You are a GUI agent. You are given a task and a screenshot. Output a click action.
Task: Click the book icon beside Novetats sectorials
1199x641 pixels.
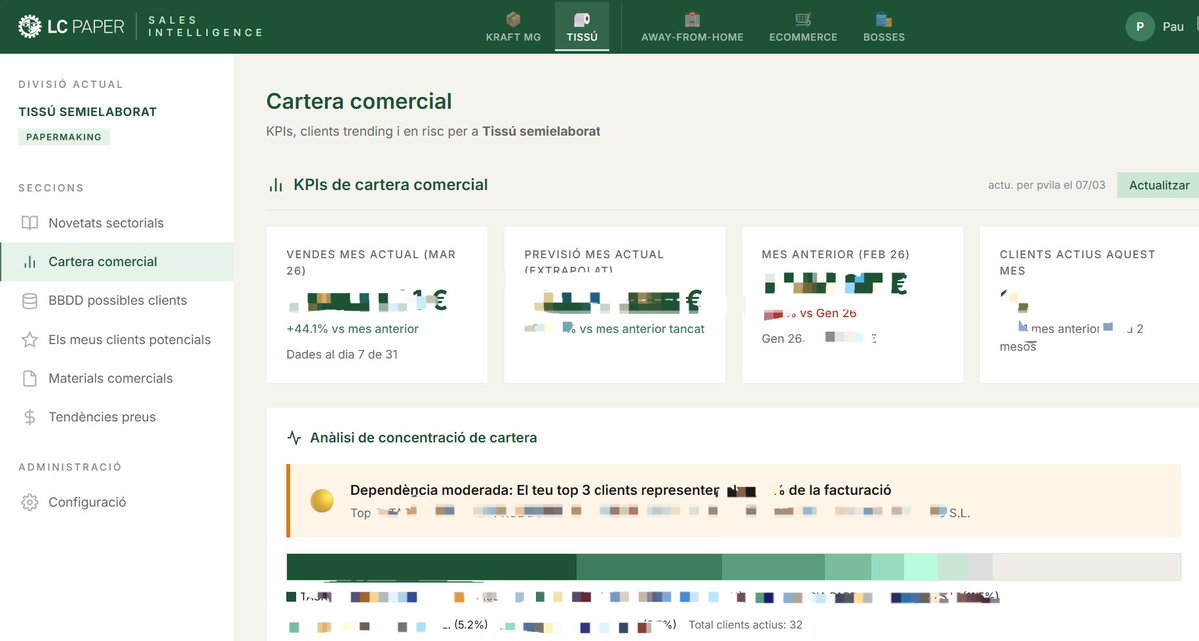pyautogui.click(x=30, y=223)
